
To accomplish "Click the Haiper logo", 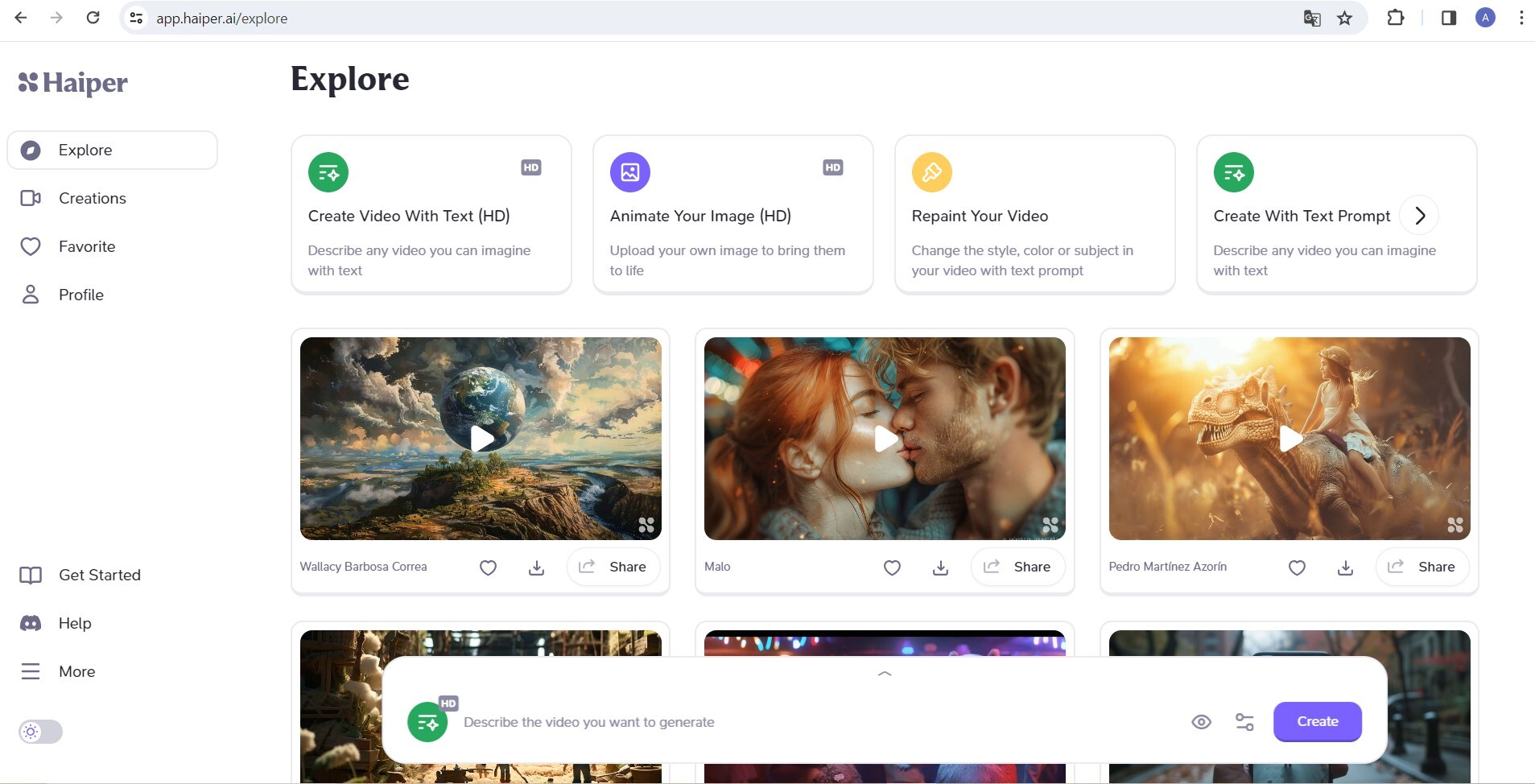I will [73, 82].
